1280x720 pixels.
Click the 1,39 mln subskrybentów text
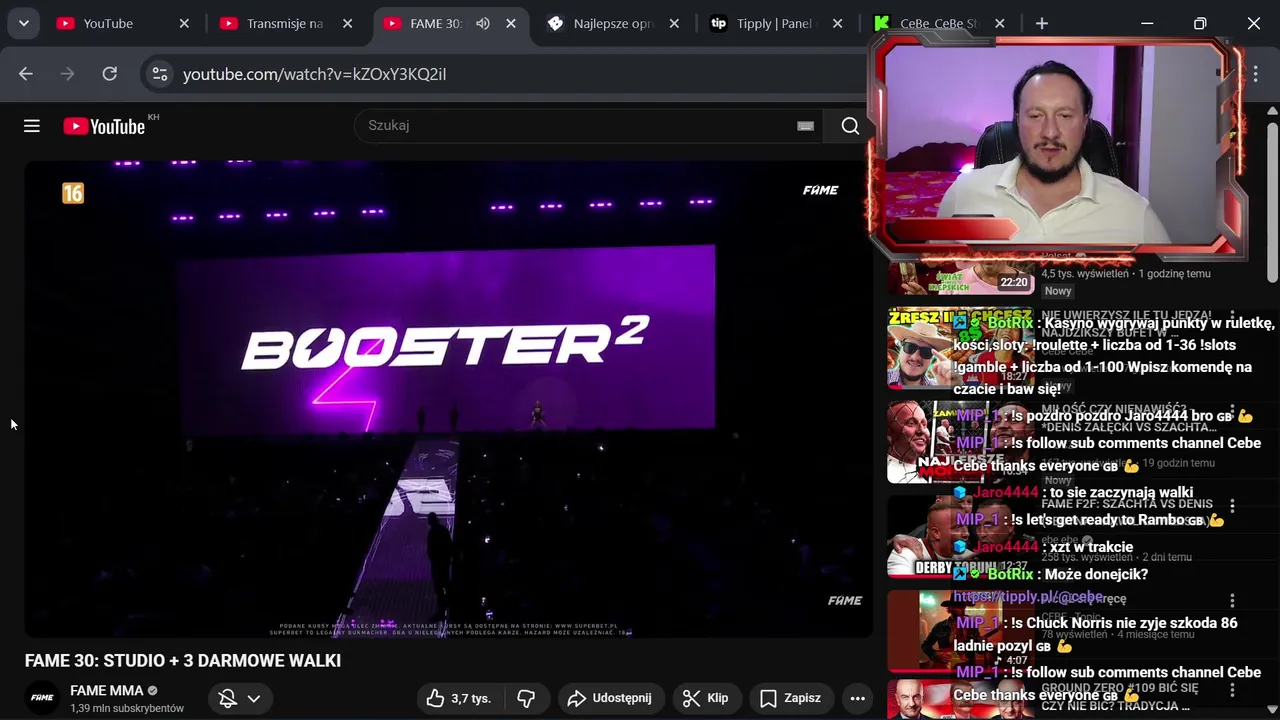coord(127,708)
